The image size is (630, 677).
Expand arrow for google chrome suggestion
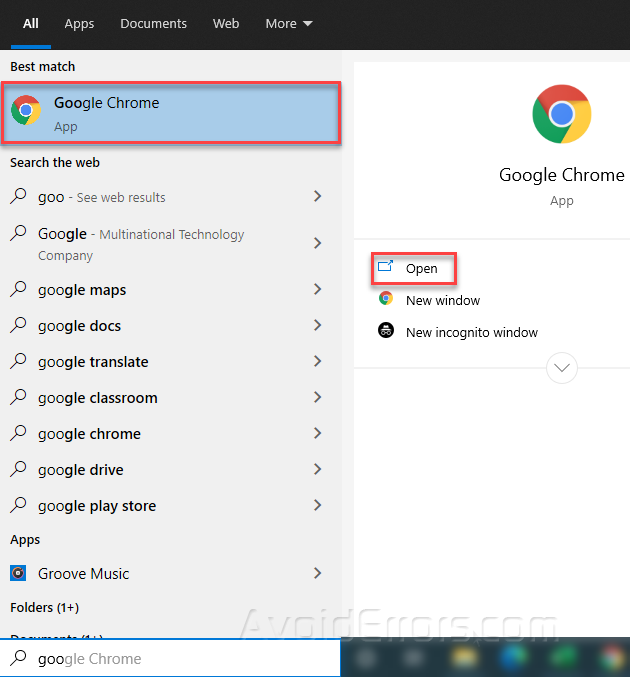317,433
